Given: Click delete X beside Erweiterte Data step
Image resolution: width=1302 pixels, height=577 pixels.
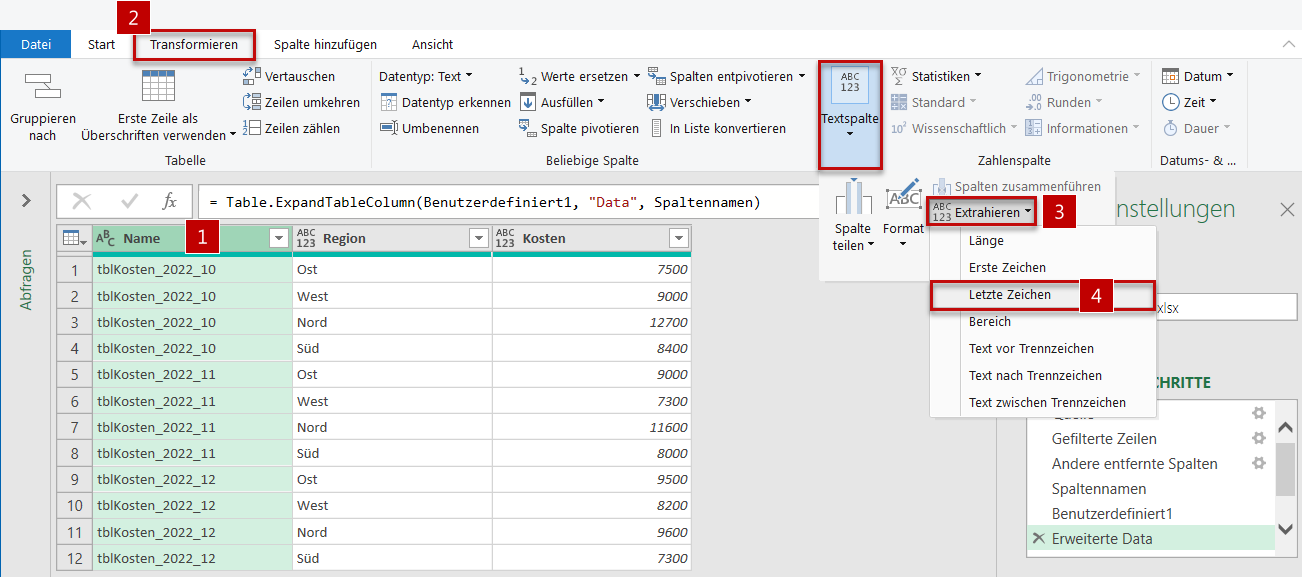Looking at the screenshot, I should click(x=1038, y=538).
